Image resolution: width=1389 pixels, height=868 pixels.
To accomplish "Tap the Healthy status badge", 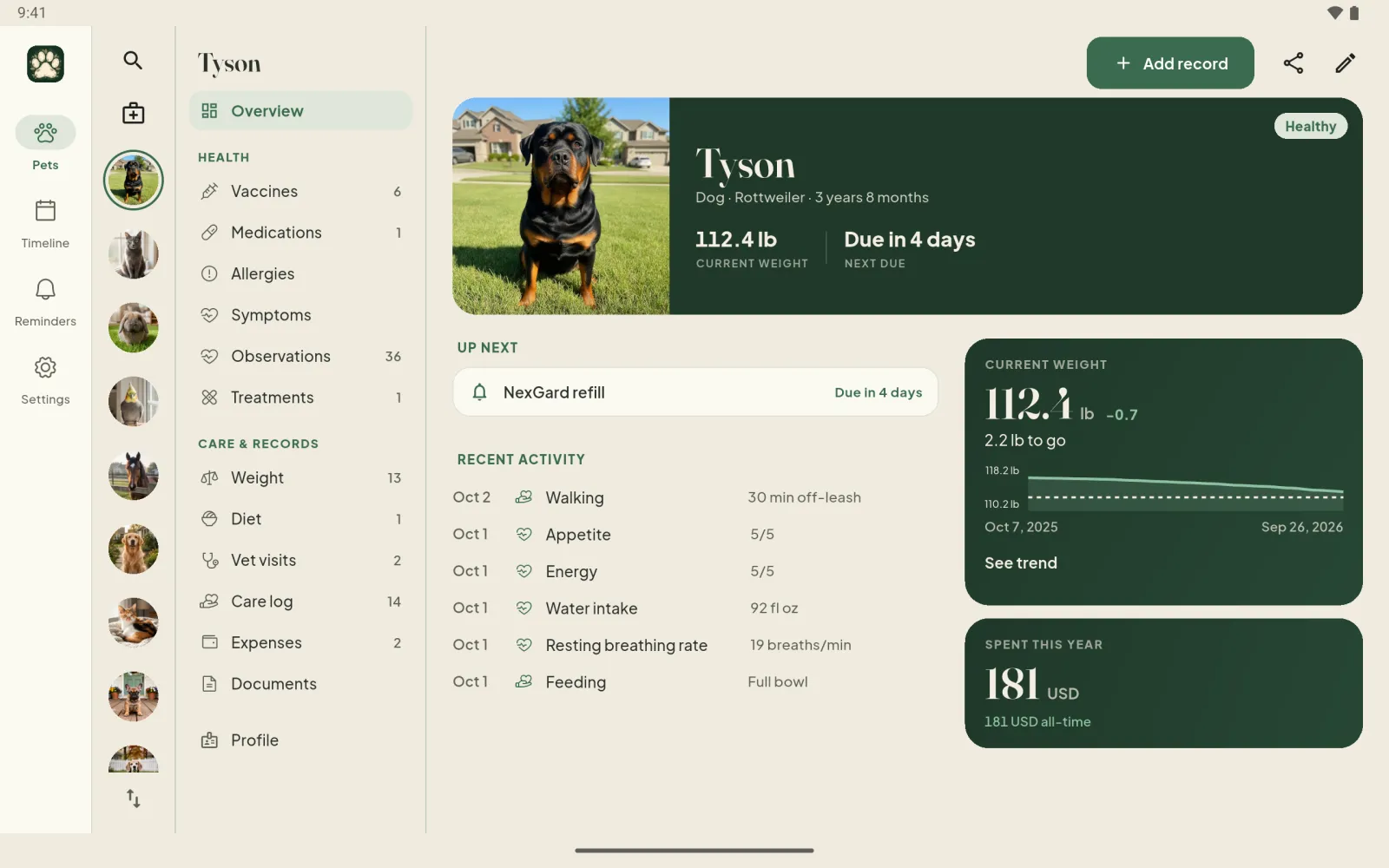I will [x=1310, y=126].
